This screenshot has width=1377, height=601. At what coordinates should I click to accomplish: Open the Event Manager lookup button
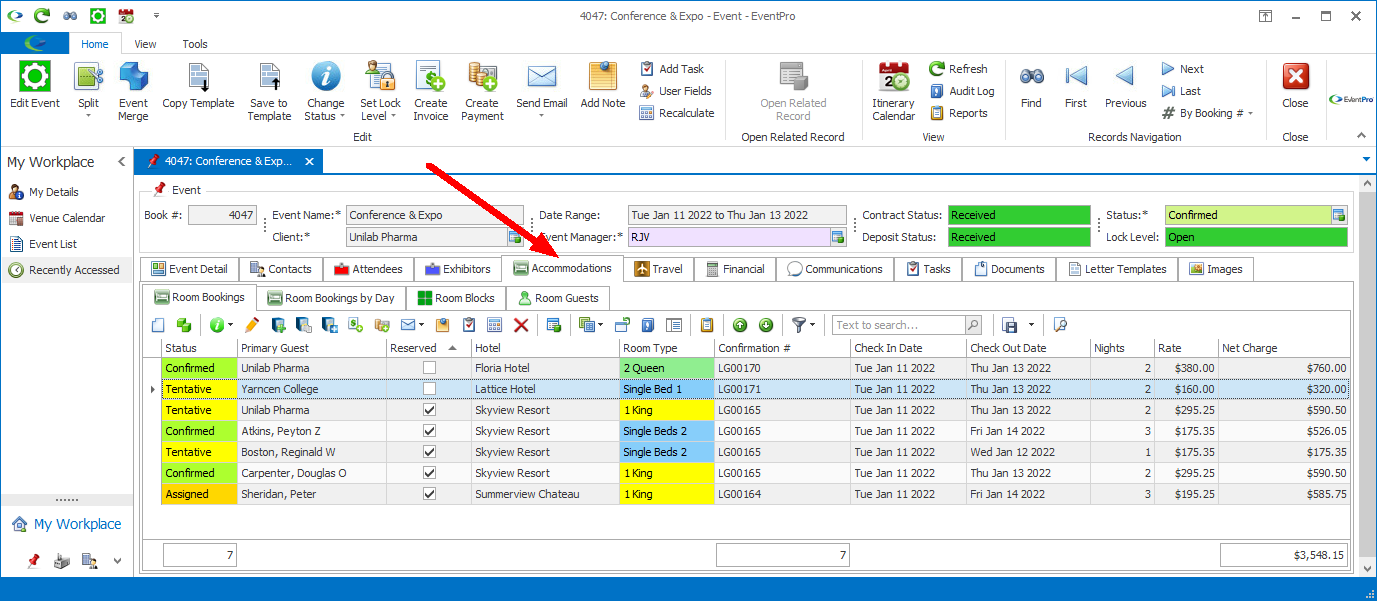838,237
